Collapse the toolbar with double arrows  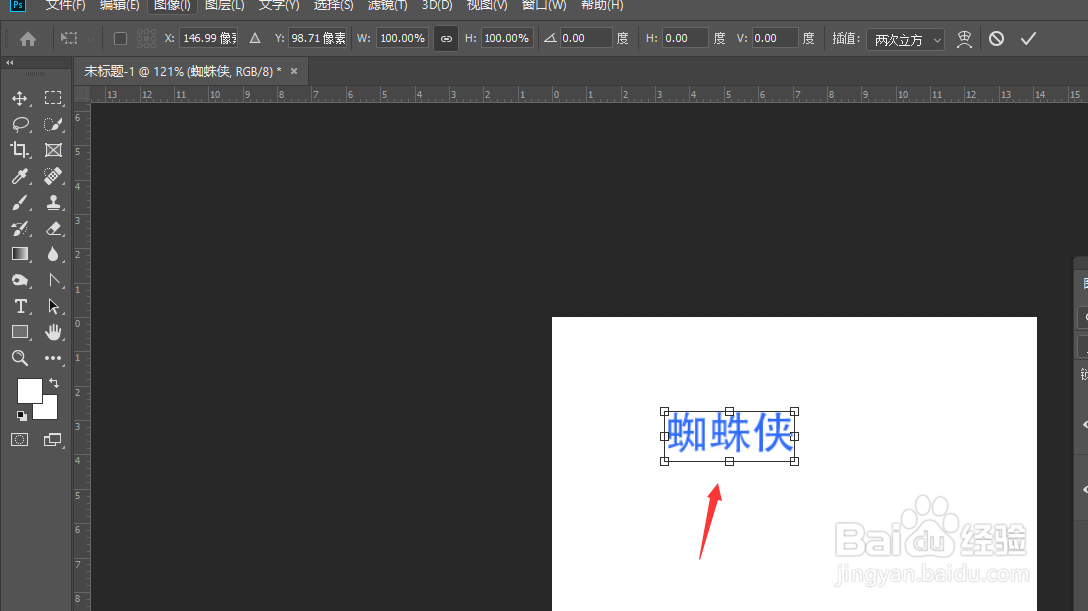pos(10,62)
